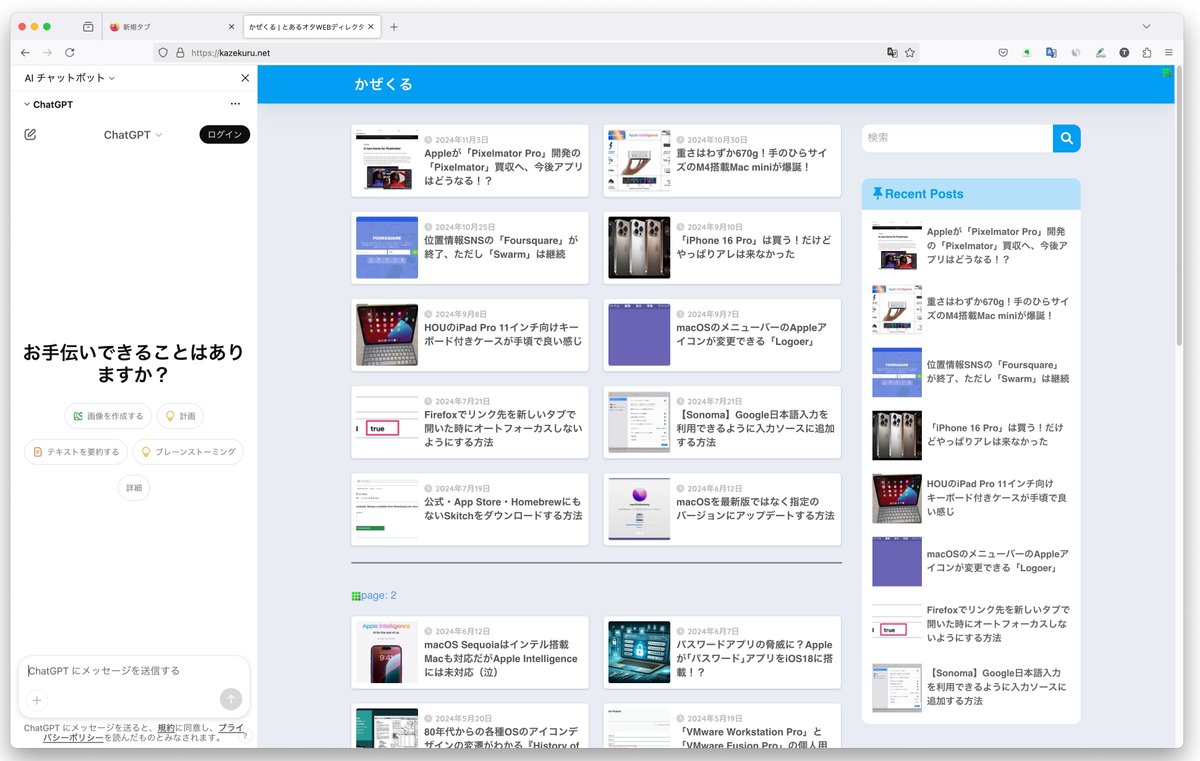1200x761 pixels.
Task: Open the Pixelmator Pro acquisition article card
Action: [470, 160]
